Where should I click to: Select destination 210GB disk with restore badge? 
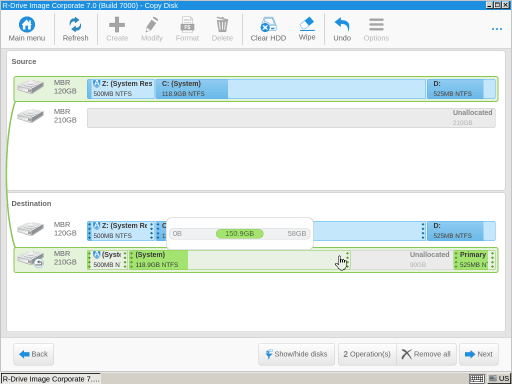(x=31, y=259)
